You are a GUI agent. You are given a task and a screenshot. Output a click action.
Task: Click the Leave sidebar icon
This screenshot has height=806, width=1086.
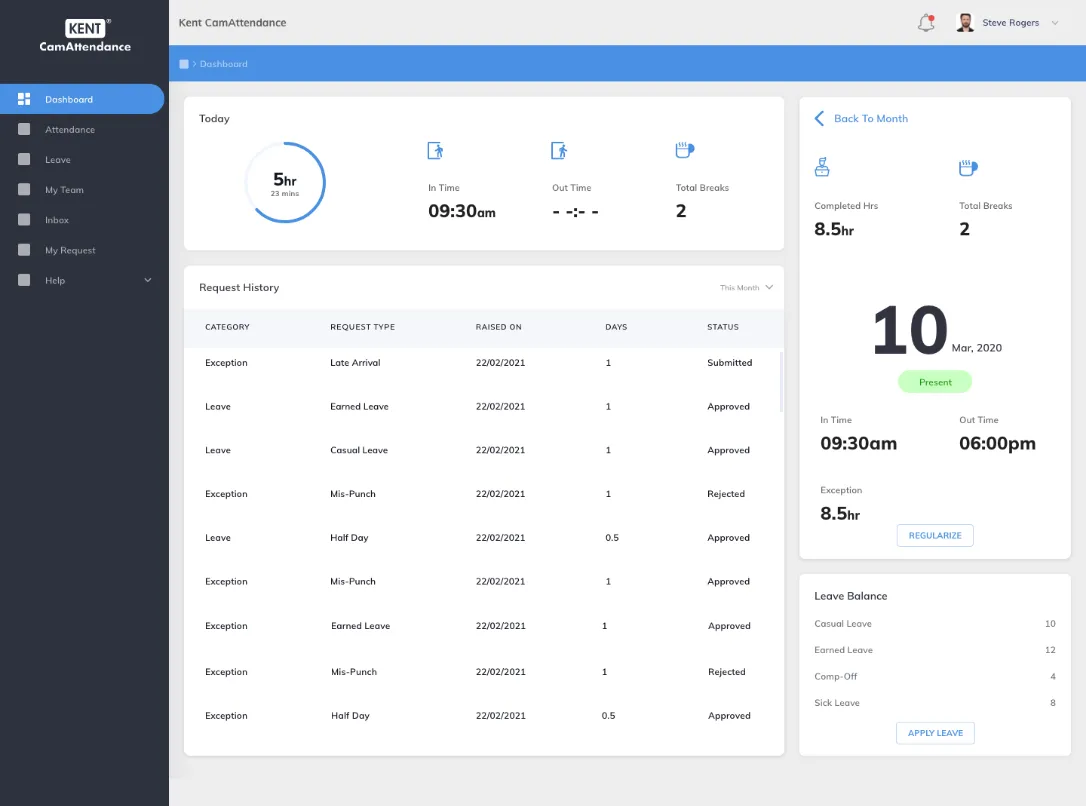pyautogui.click(x=24, y=159)
